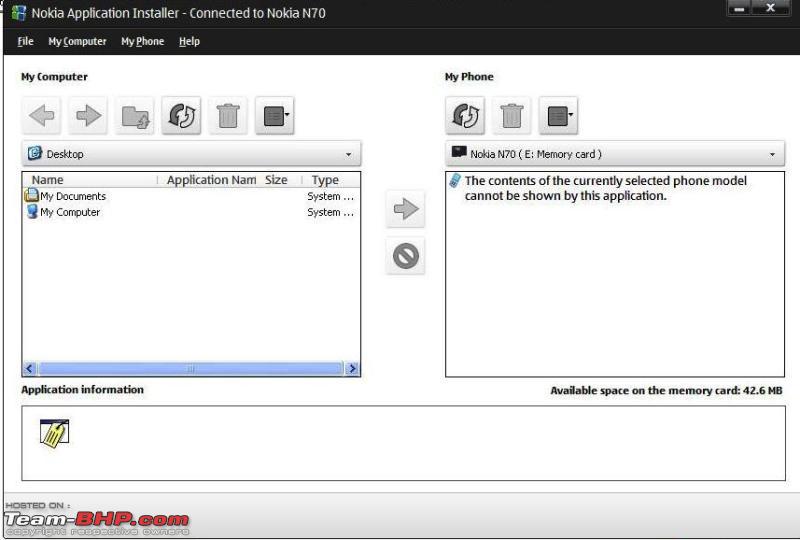Click the cancel installation button
800x540 pixels.
(406, 256)
